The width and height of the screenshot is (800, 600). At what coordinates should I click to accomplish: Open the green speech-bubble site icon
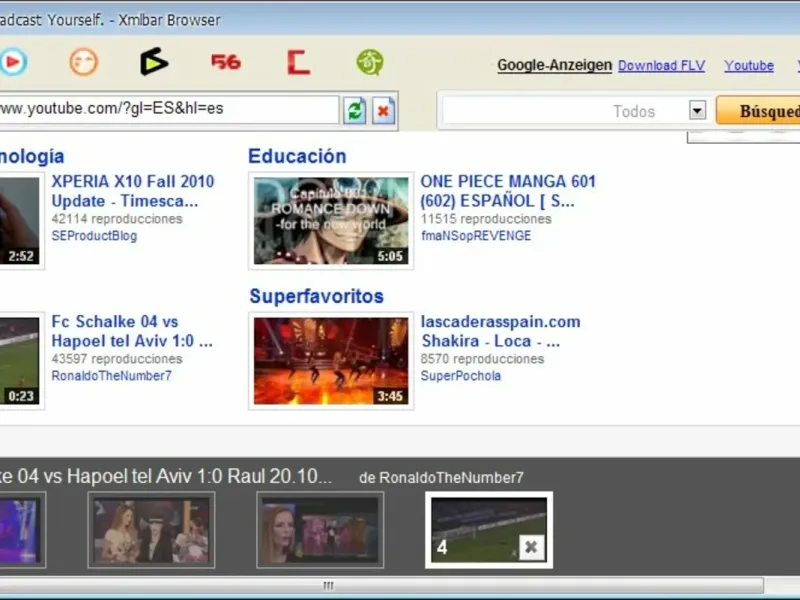pos(370,62)
